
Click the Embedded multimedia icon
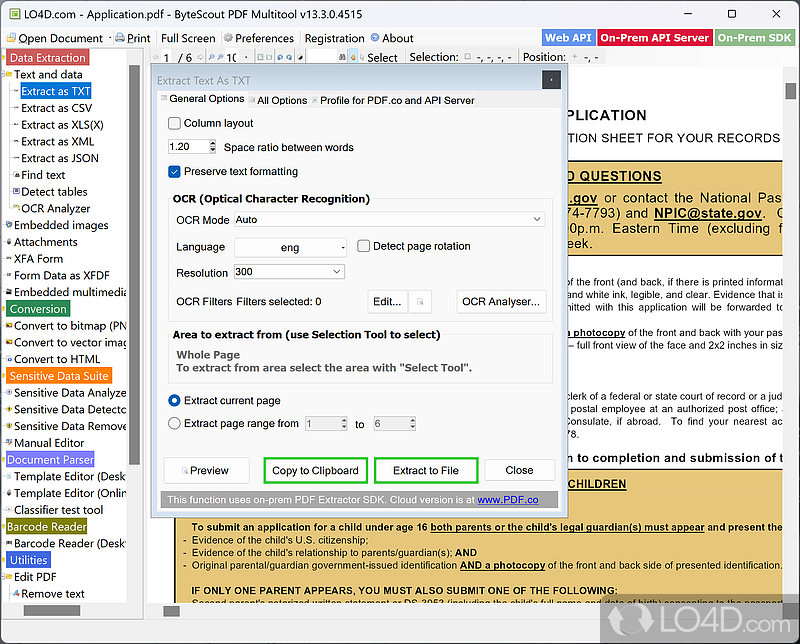9,292
